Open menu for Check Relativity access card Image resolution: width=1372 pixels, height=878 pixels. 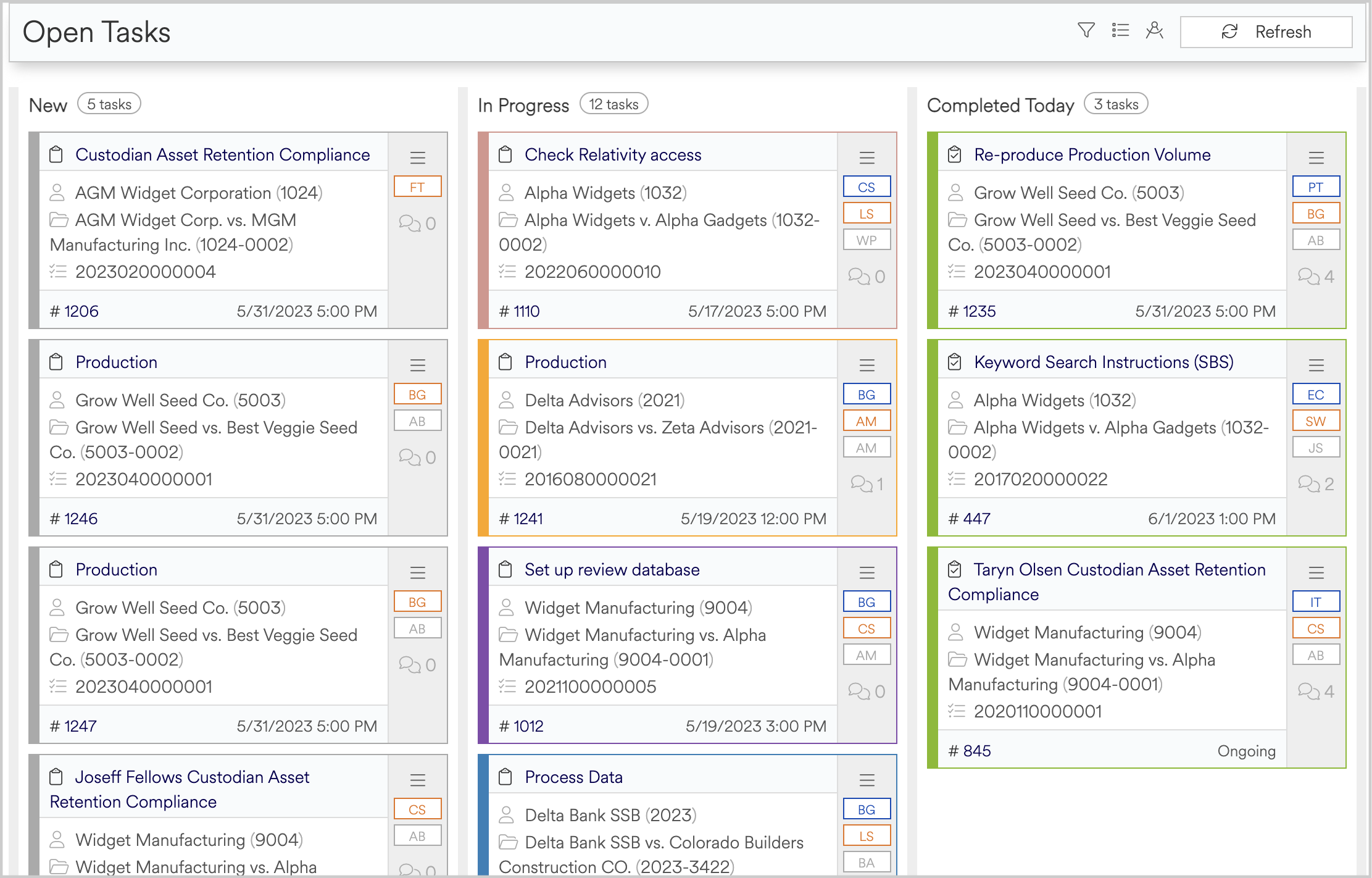tap(867, 157)
